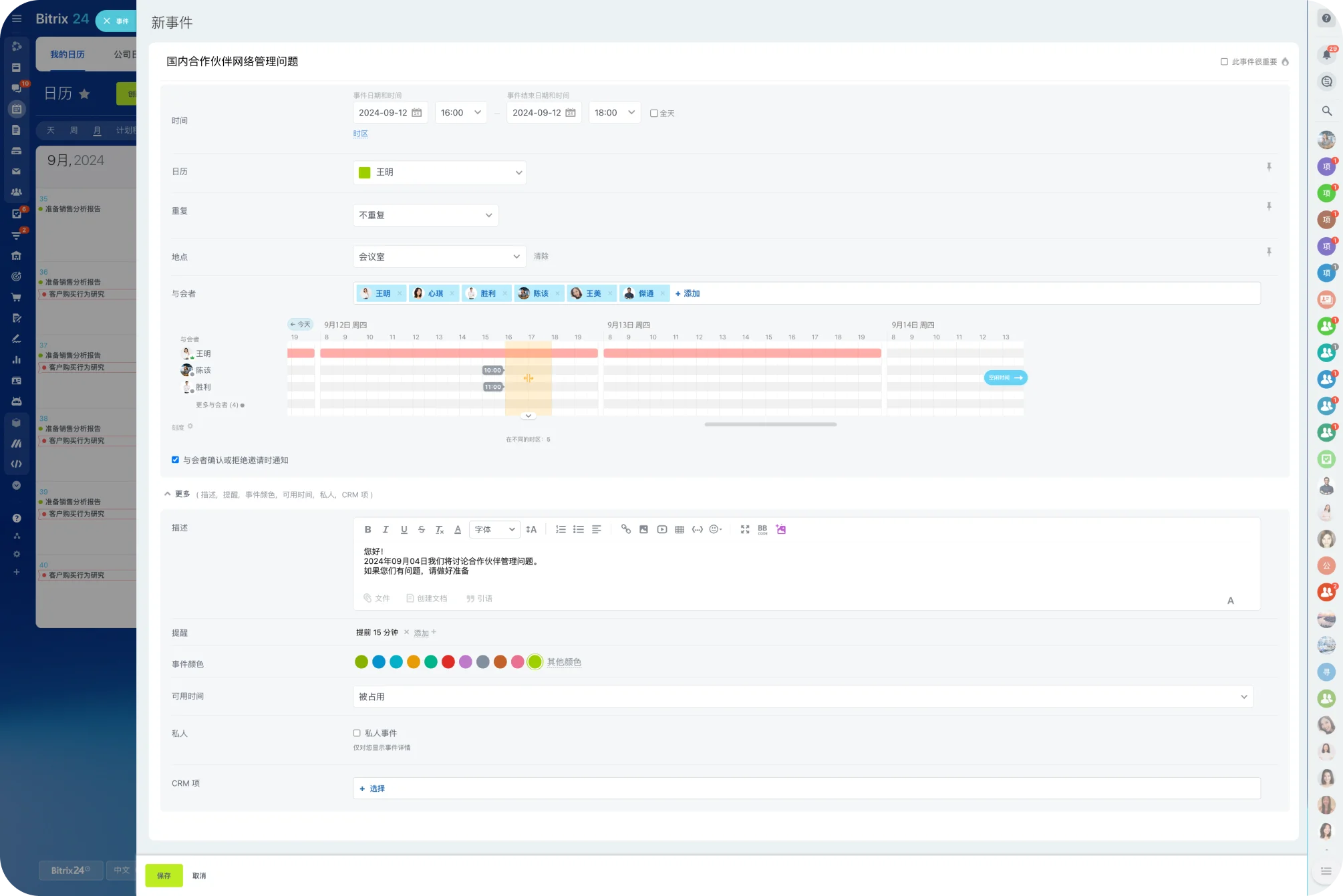This screenshot has width=1343, height=896.
Task: Enable the 全天 all-day event checkbox
Action: pos(654,113)
